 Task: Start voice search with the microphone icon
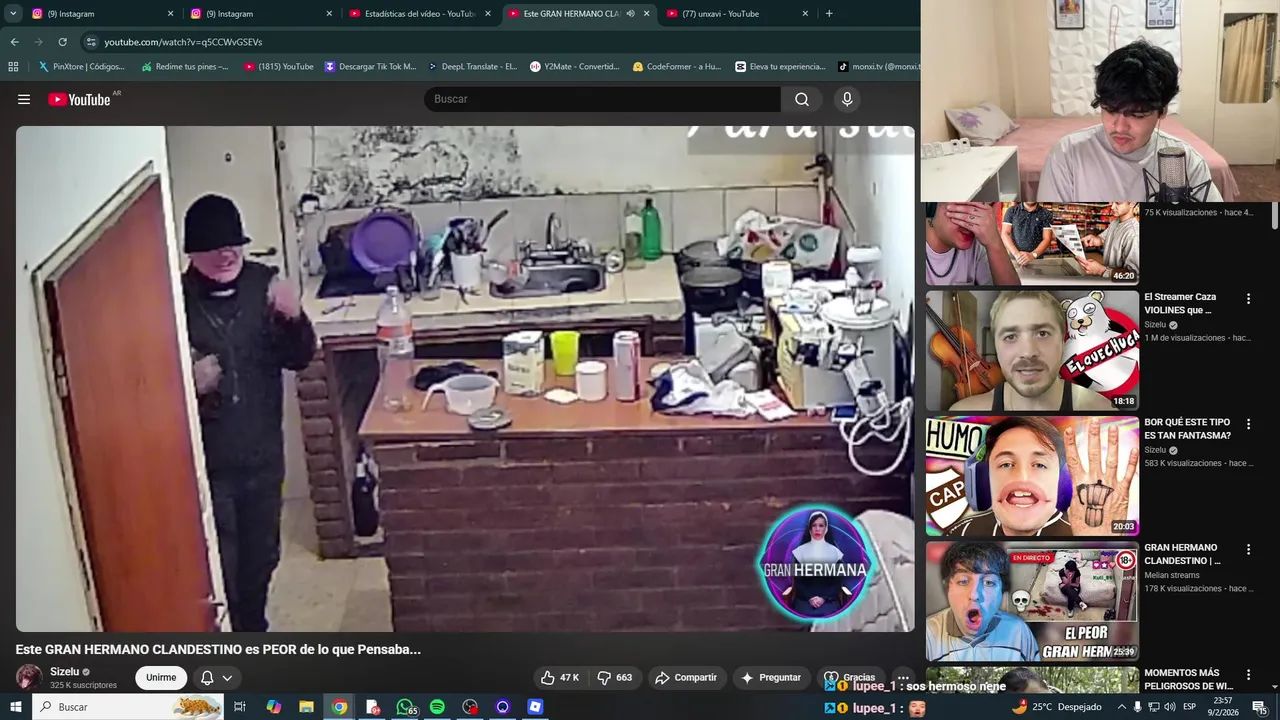(x=847, y=99)
